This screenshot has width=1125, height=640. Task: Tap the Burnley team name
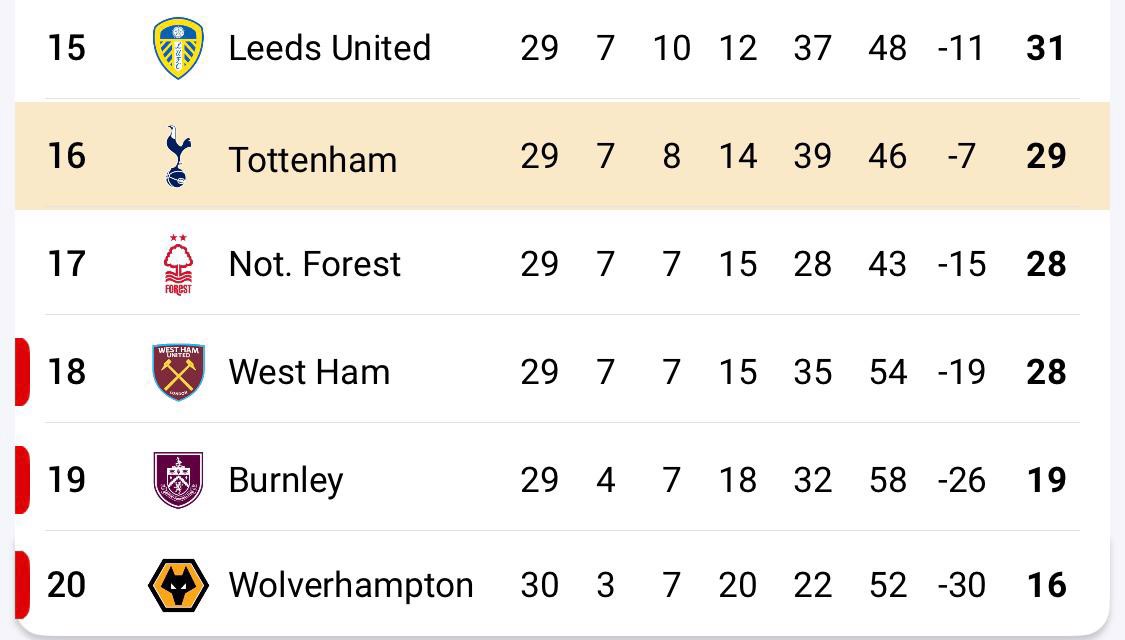(285, 480)
